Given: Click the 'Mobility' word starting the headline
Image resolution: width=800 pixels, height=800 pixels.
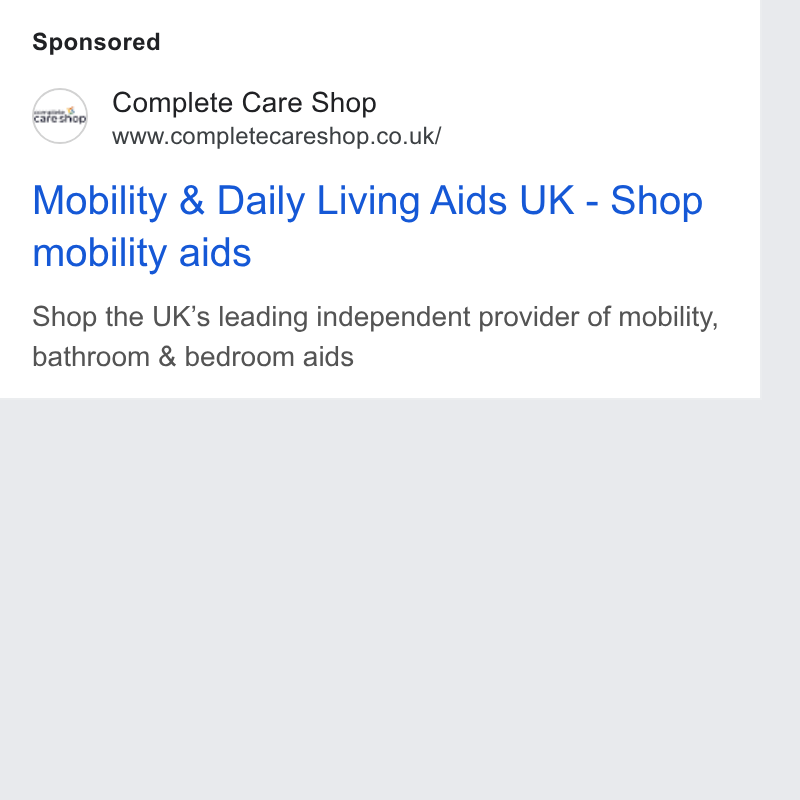Looking at the screenshot, I should pos(100,201).
